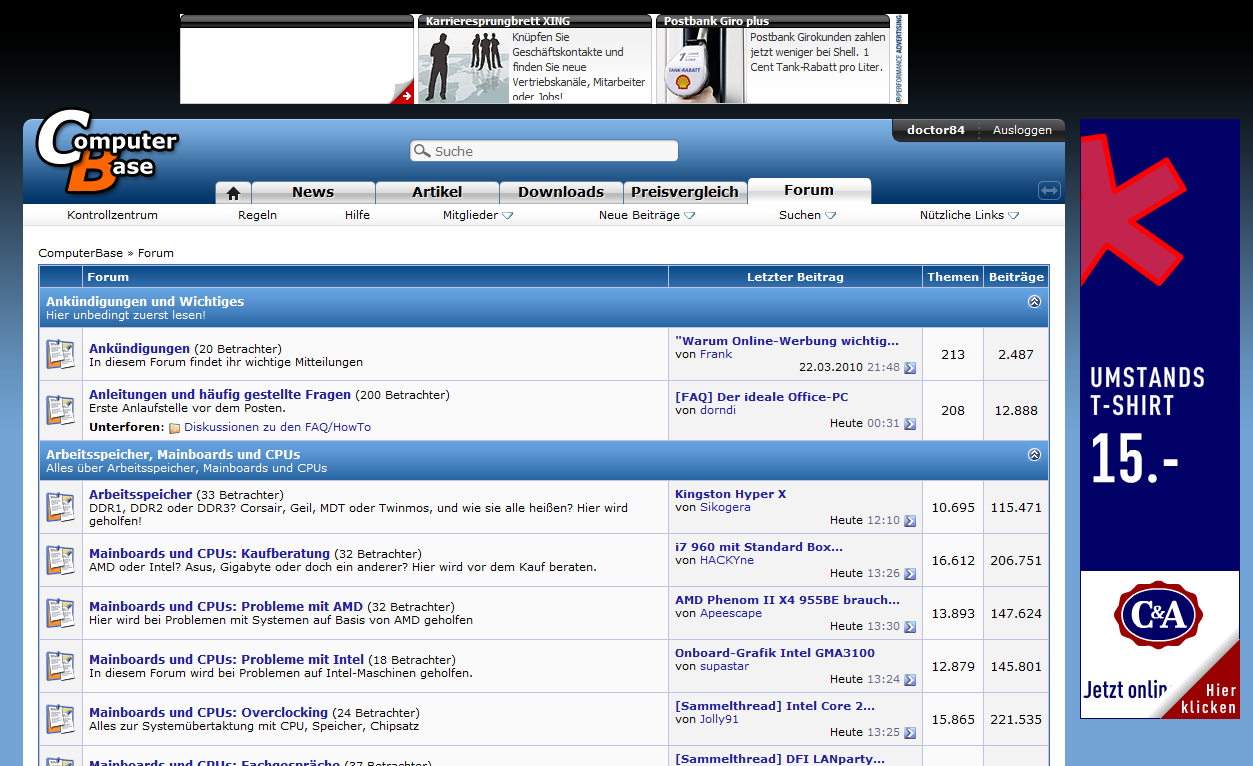The width and height of the screenshot is (1253, 766).
Task: Click the subforum folder icon for FAQ/HowTo
Action: click(x=175, y=428)
